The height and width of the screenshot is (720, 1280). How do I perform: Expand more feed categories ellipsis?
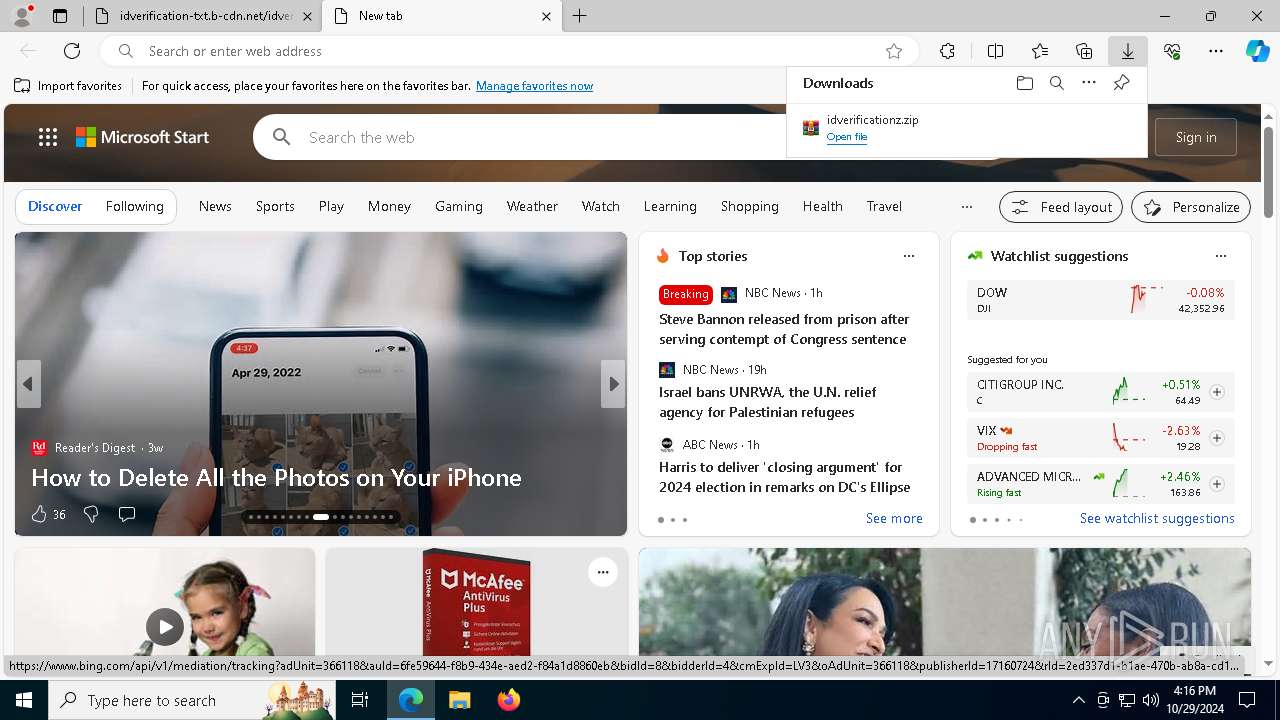pyautogui.click(x=966, y=207)
